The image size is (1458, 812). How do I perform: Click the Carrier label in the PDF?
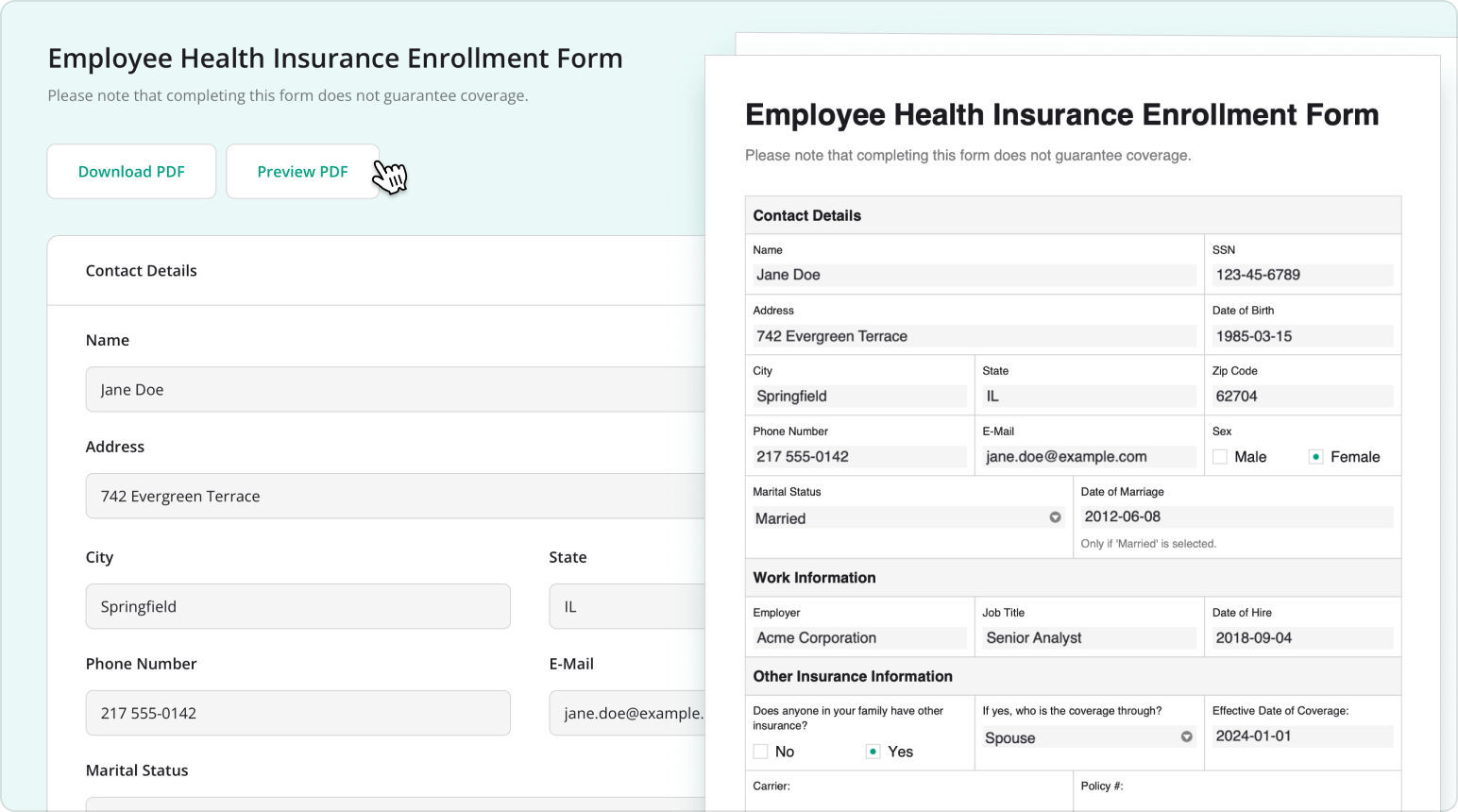pos(771,786)
